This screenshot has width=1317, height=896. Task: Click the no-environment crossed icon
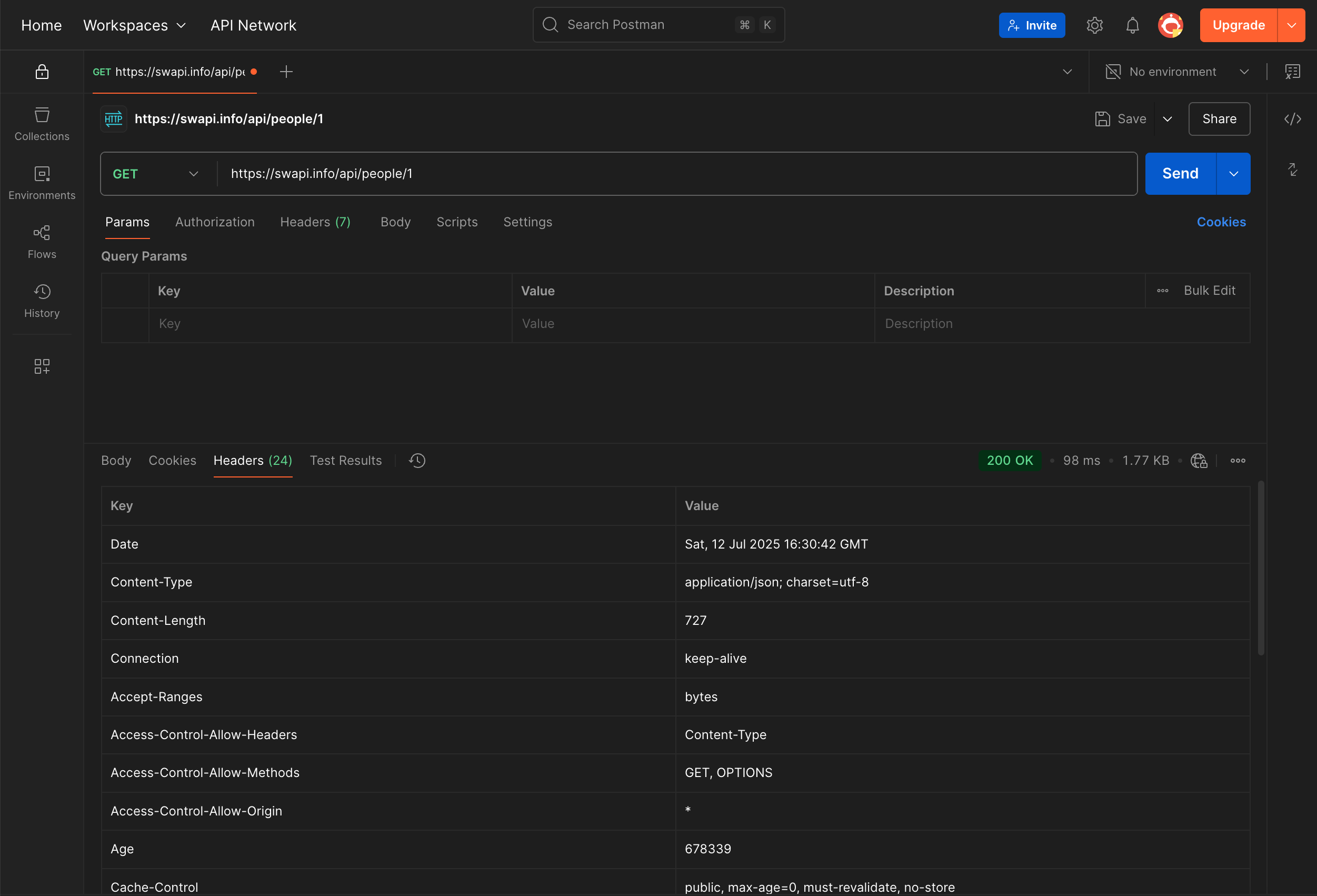(x=1113, y=72)
